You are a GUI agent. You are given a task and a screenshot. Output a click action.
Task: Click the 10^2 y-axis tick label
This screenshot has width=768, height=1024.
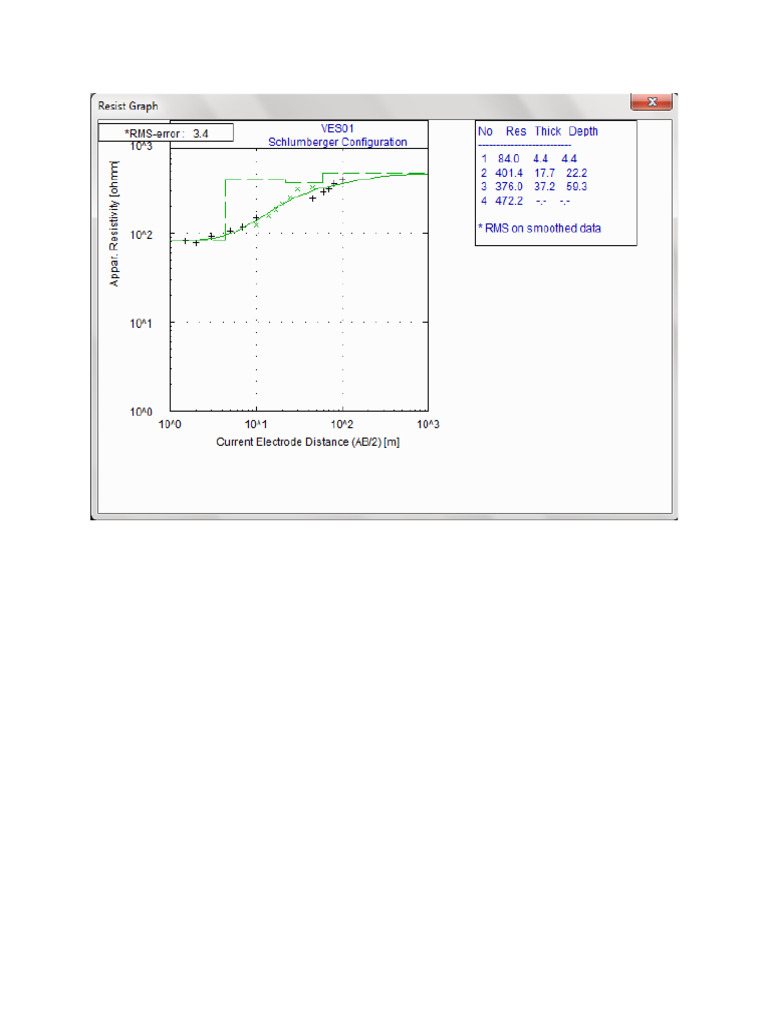141,235
